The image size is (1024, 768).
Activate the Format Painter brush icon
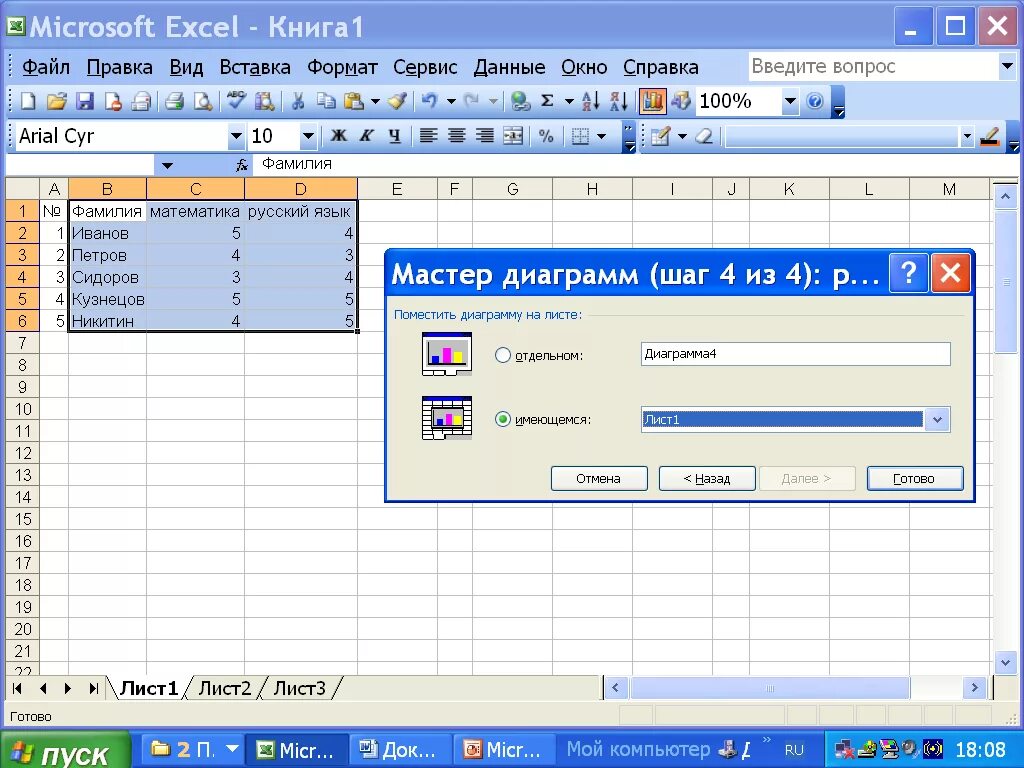click(397, 101)
